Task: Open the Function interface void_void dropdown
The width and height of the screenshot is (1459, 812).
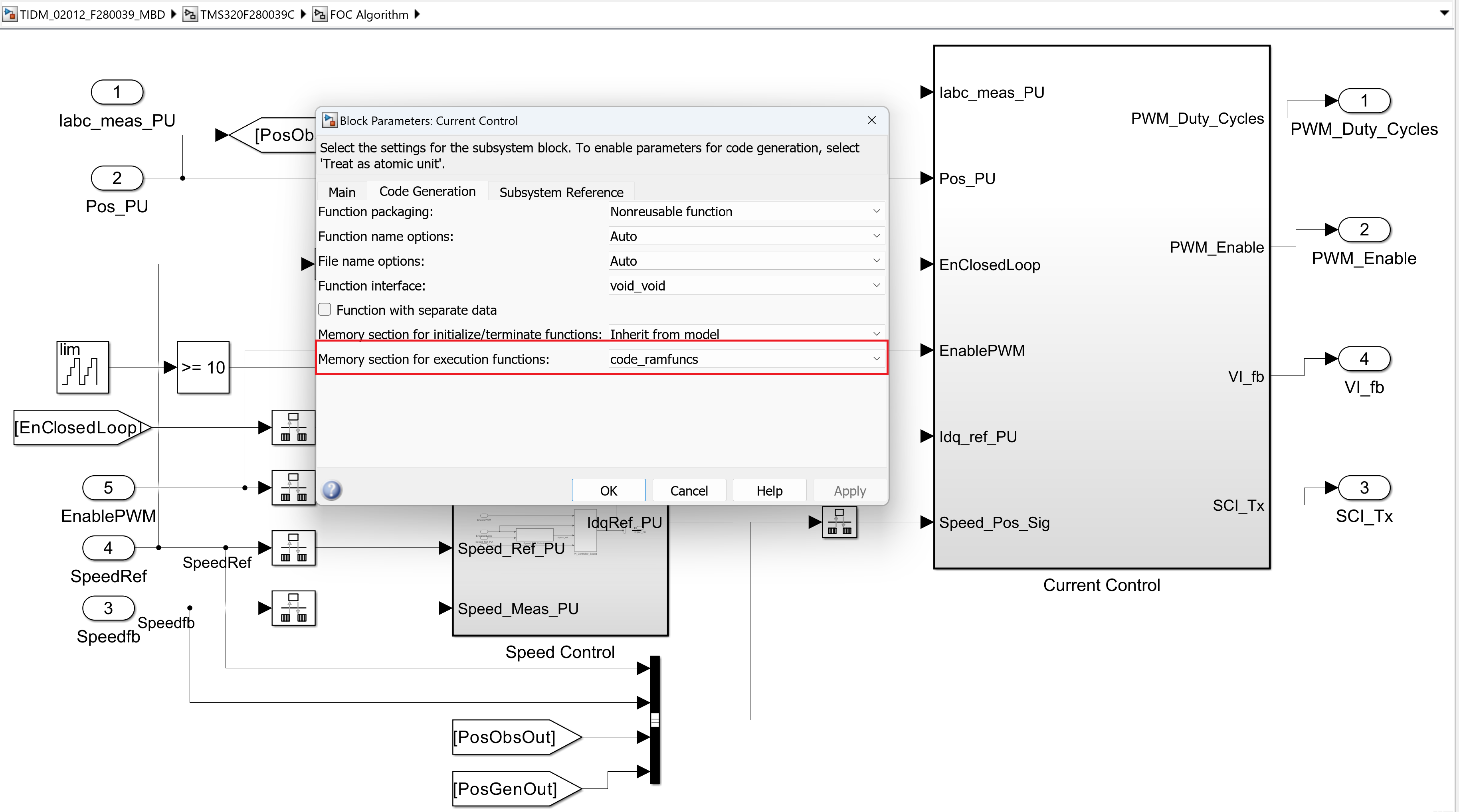Action: 745,285
